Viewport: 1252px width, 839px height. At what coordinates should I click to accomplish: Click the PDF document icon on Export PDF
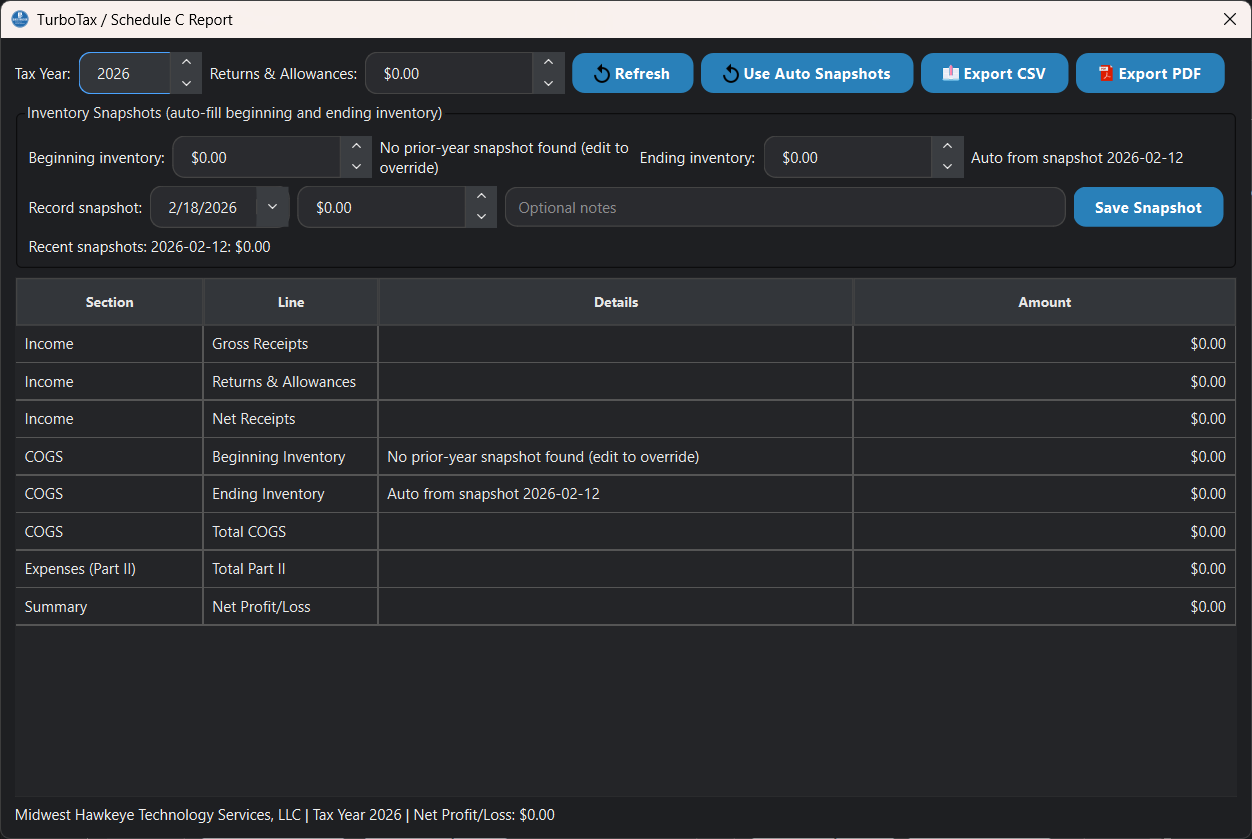coord(1105,72)
